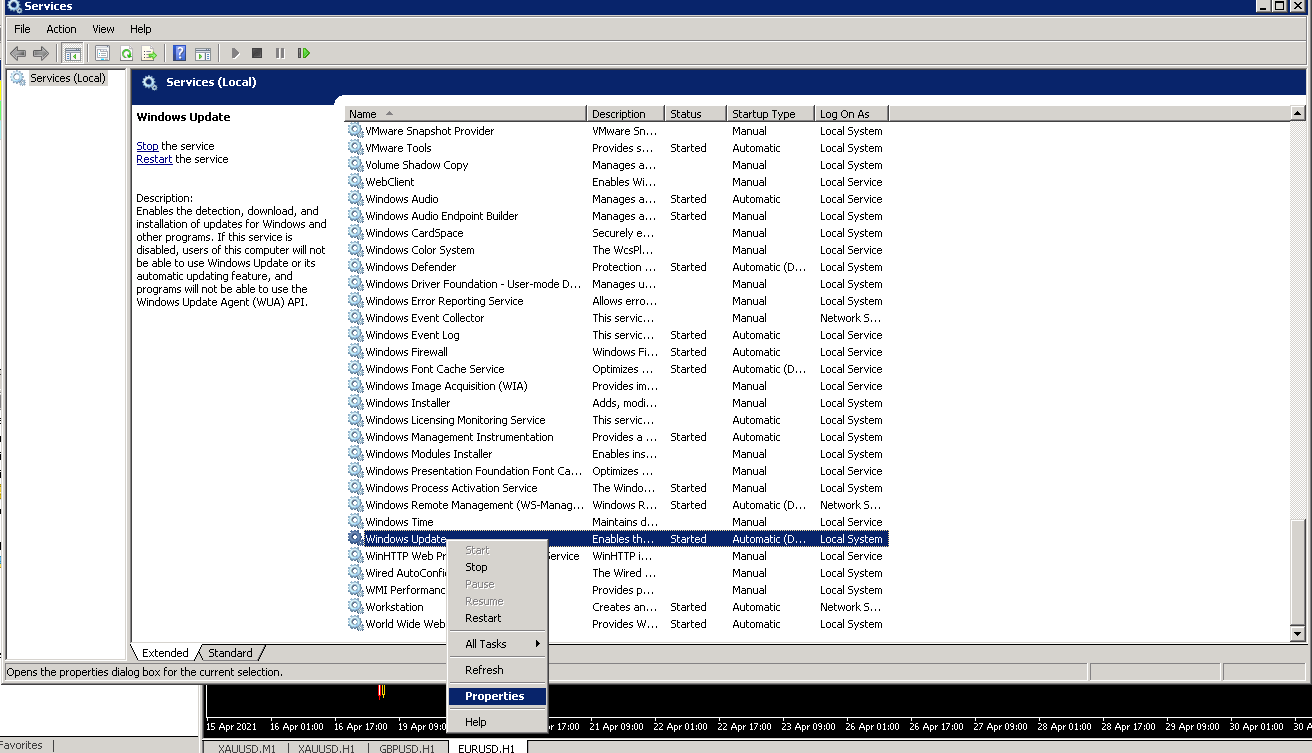Open the Action menu
The image size is (1312, 753).
coord(61,29)
